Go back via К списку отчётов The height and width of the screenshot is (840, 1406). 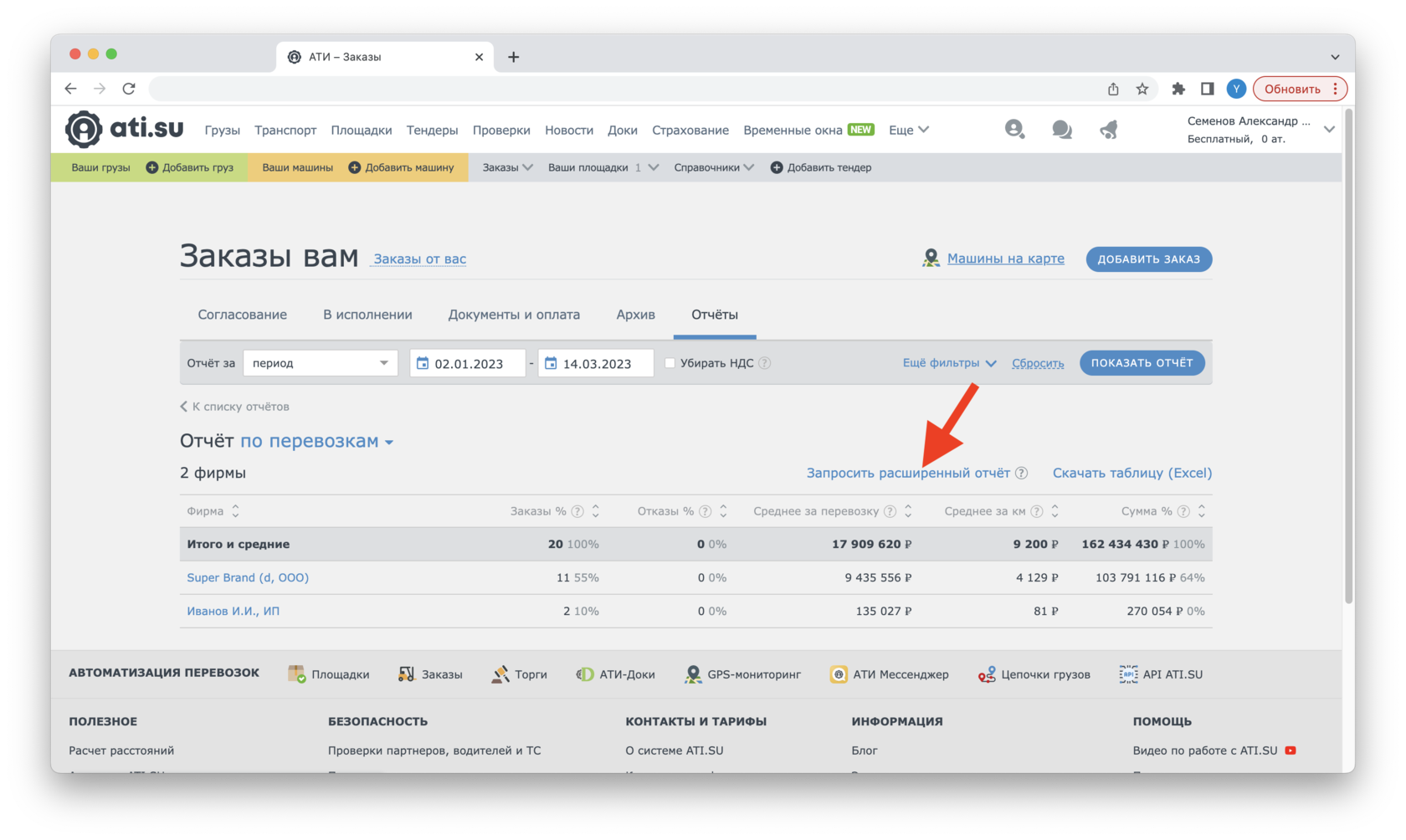(x=235, y=407)
